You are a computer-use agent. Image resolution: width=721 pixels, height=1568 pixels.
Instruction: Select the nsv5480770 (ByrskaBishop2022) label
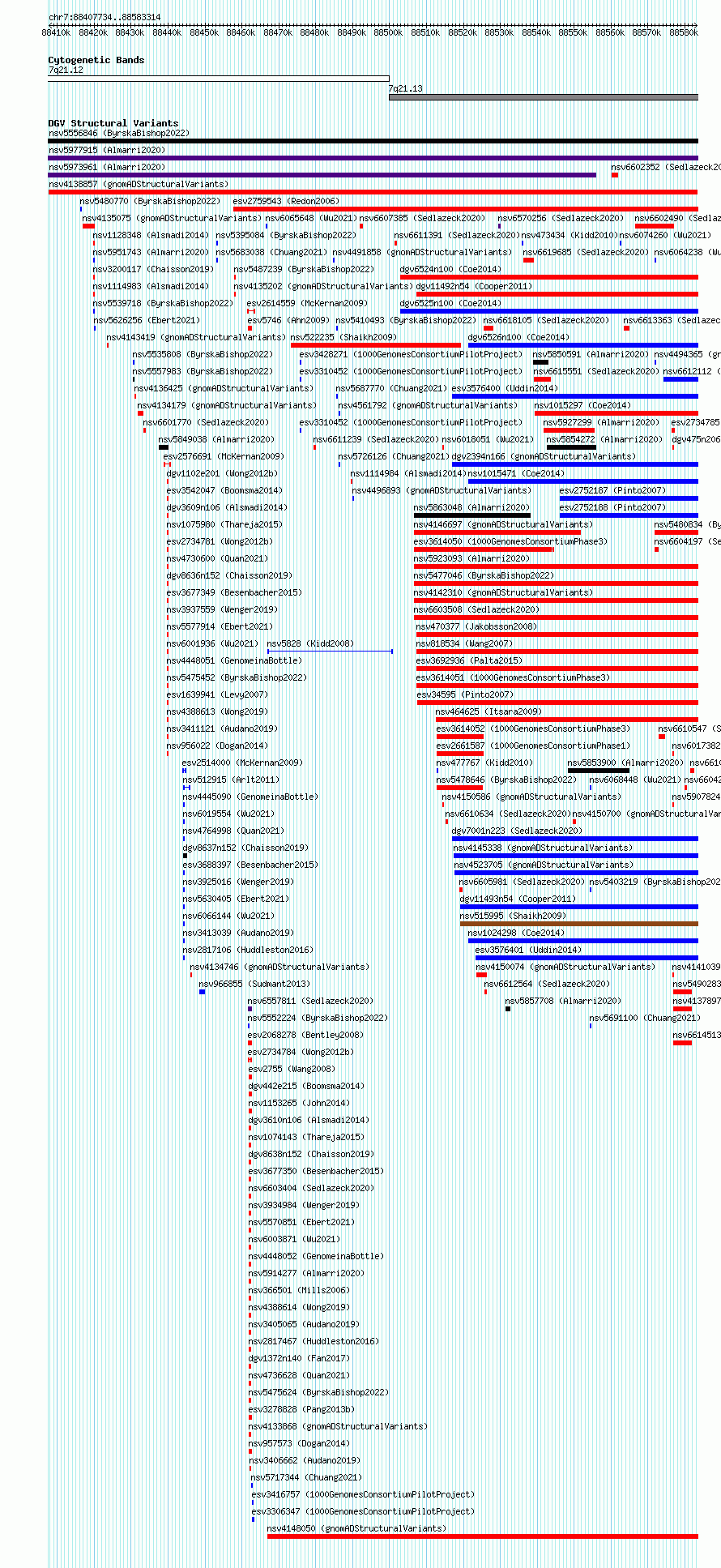(150, 201)
